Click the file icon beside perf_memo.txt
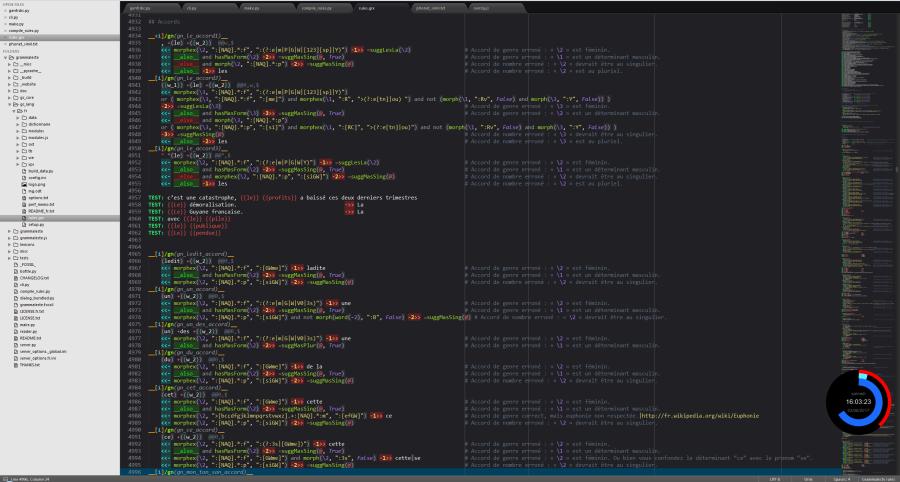 [24, 204]
